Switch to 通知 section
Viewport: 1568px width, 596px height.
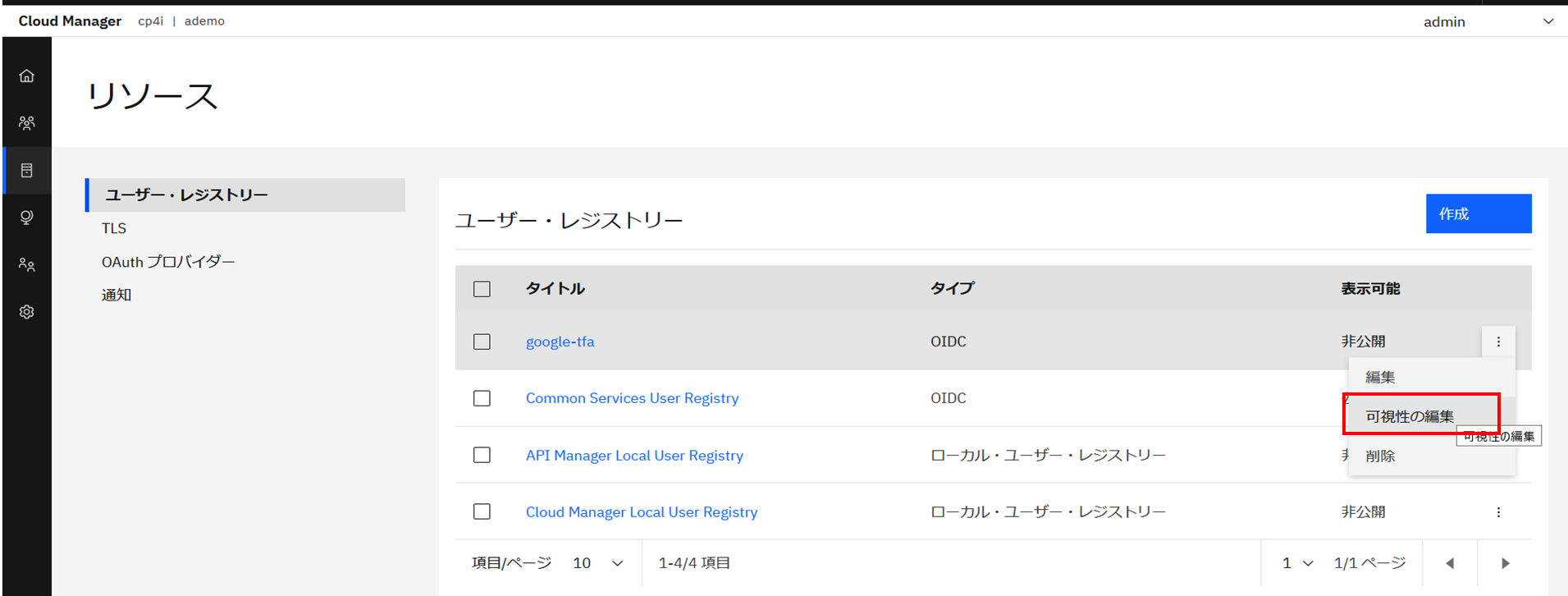click(x=117, y=295)
